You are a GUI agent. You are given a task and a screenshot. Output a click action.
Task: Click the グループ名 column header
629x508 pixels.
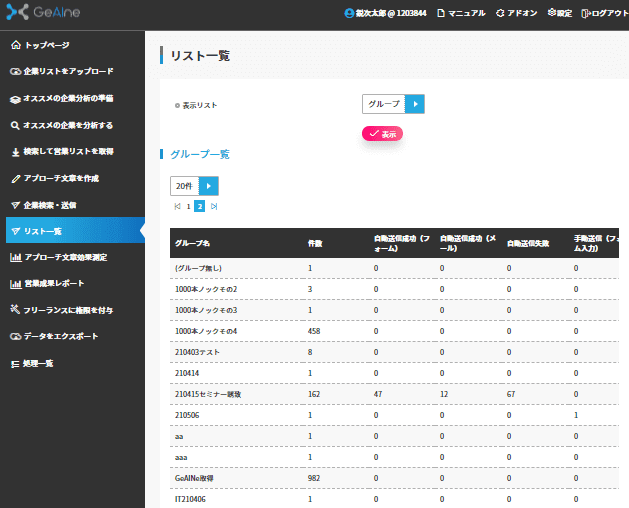[192, 243]
